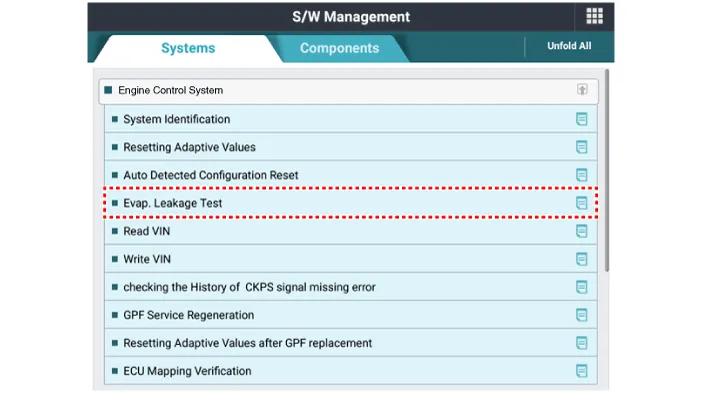Switch to the Components tab
This screenshot has width=701, height=393.
click(339, 48)
